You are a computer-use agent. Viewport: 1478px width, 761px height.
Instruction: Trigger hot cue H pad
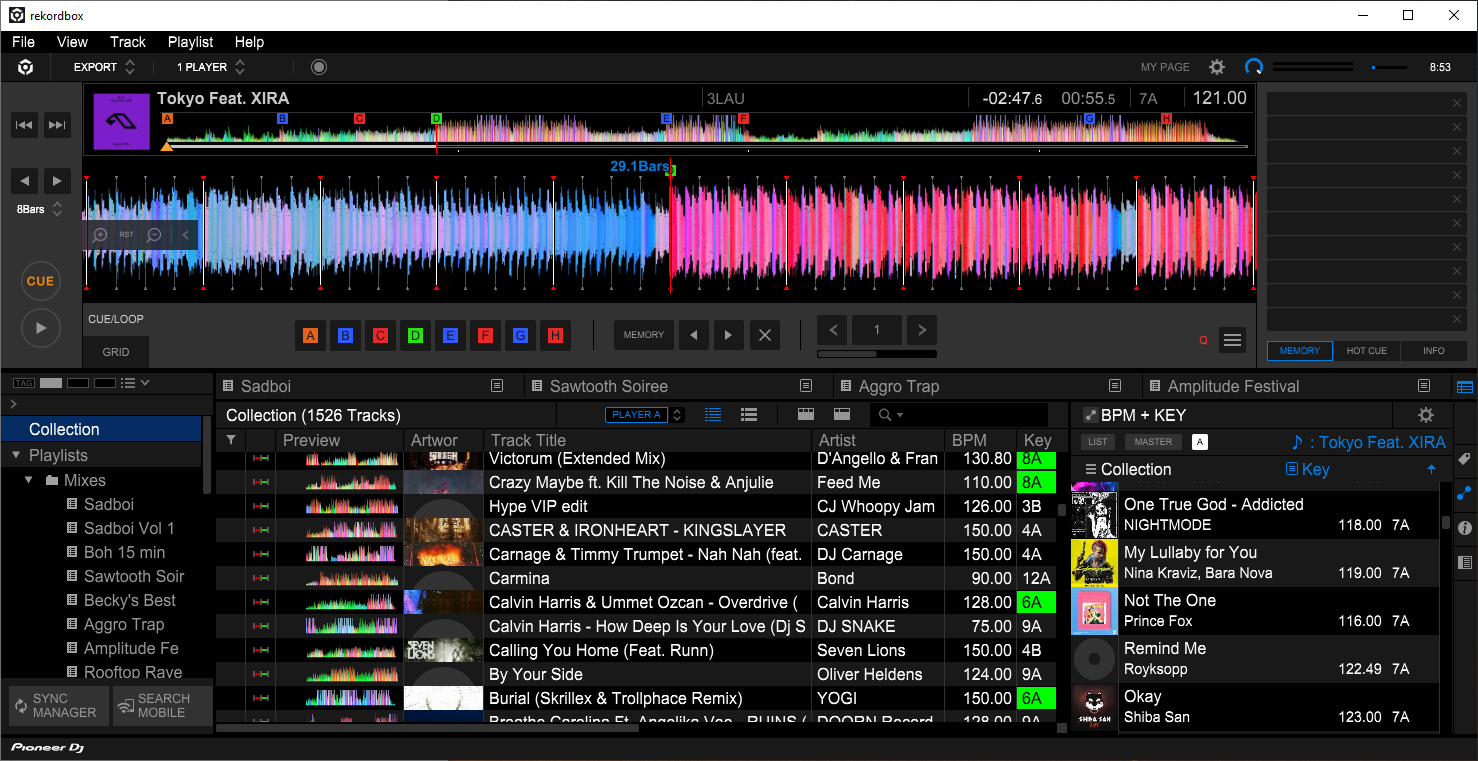(555, 336)
